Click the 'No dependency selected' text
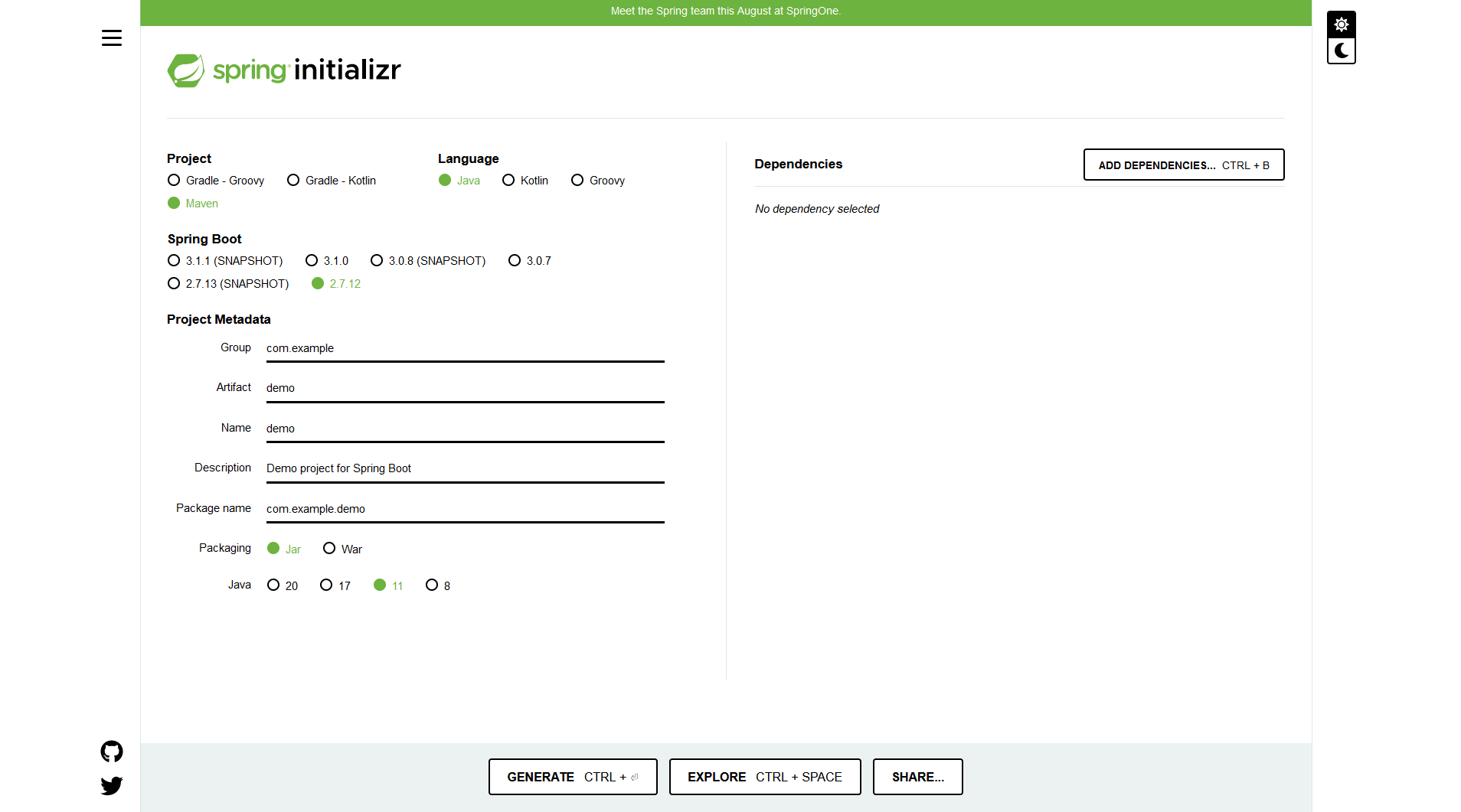Viewport: 1461px width, 812px height. 817,209
